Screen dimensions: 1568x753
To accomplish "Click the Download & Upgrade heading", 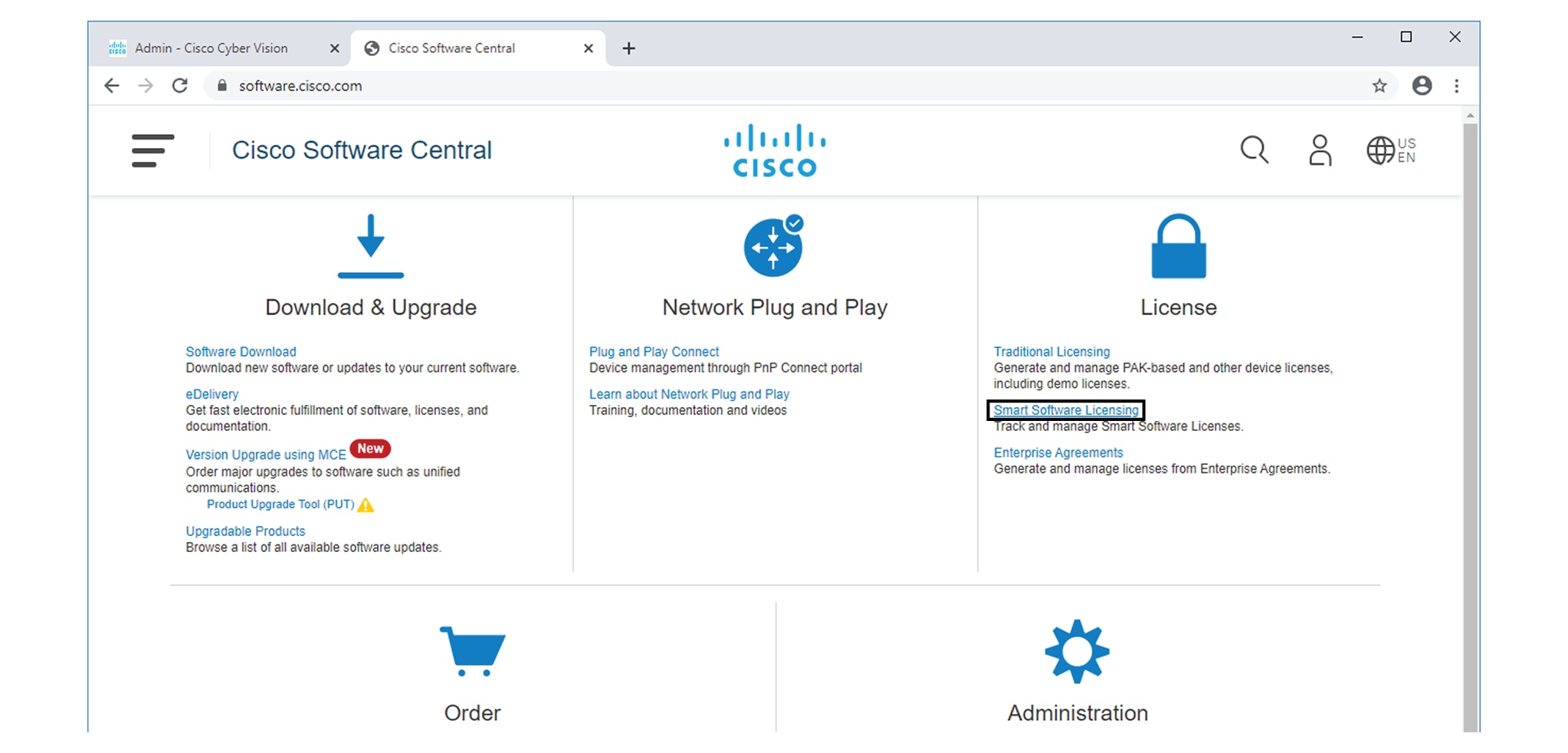I will [x=371, y=307].
